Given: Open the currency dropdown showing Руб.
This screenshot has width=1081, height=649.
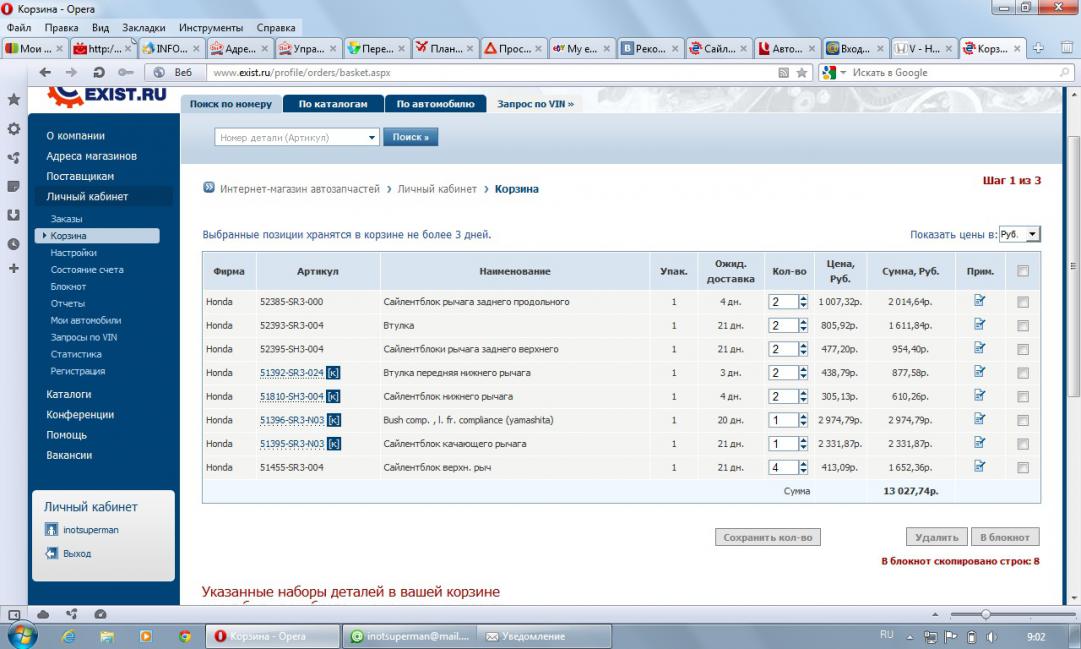Looking at the screenshot, I should (x=1019, y=234).
